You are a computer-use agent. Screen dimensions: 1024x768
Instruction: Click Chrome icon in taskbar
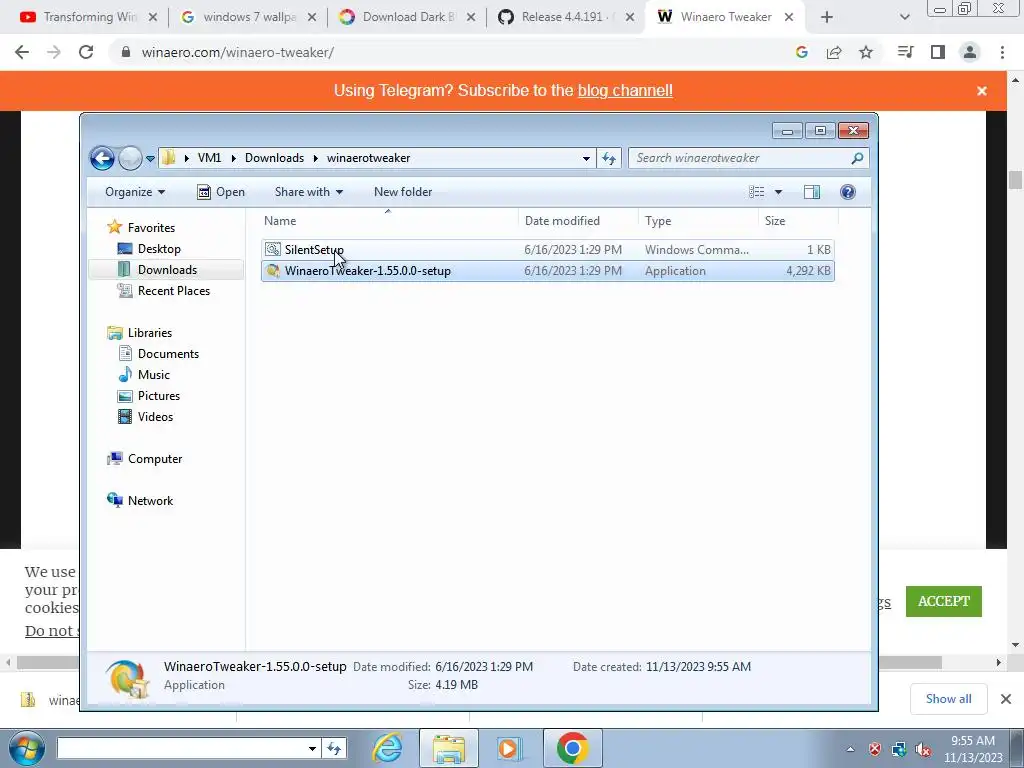(573, 748)
